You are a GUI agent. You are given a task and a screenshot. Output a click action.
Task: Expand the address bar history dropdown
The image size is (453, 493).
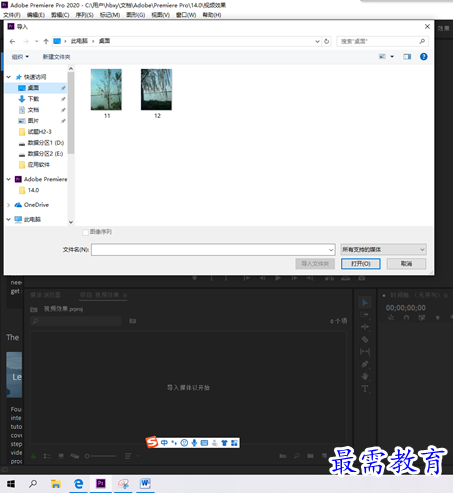point(317,41)
